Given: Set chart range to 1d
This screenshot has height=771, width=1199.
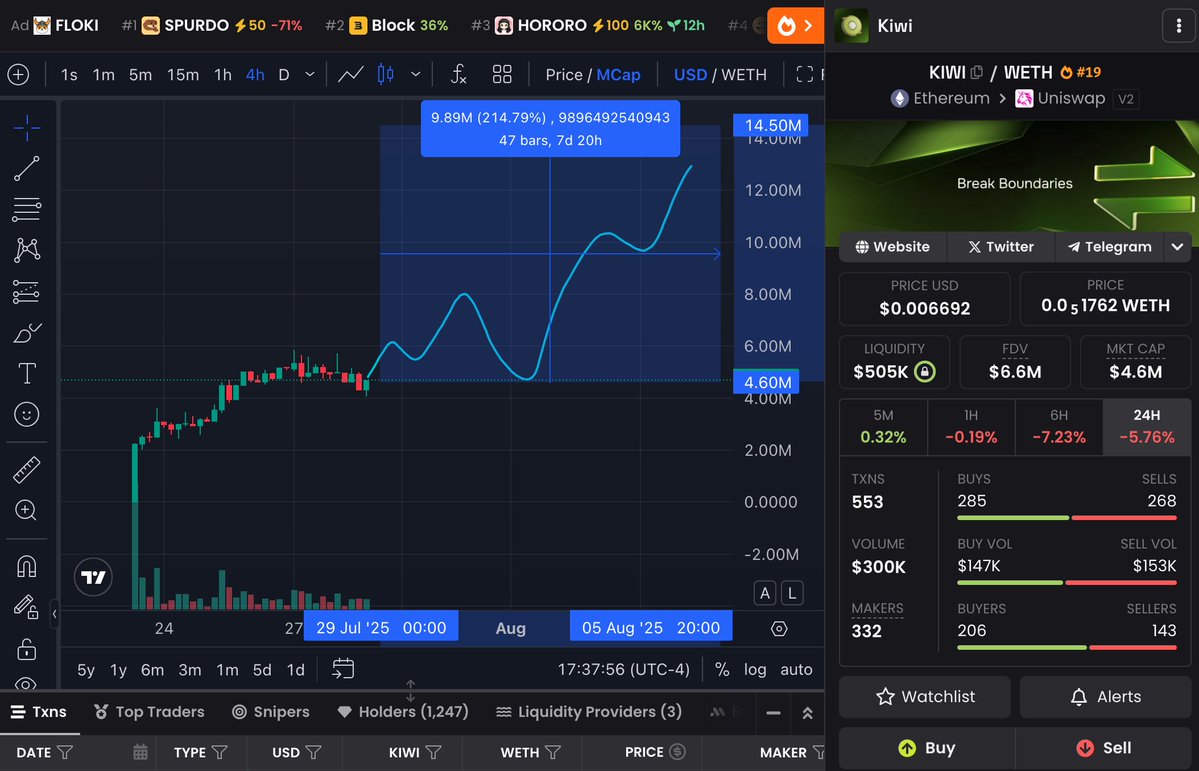Looking at the screenshot, I should click(x=295, y=670).
